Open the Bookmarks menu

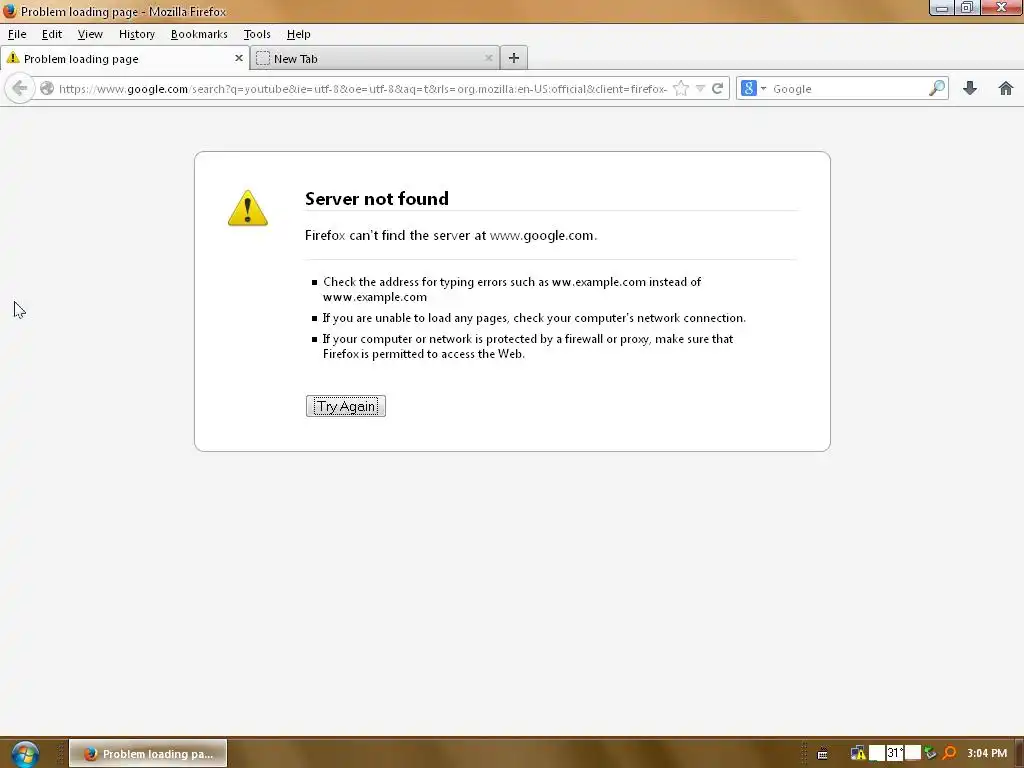click(x=199, y=34)
